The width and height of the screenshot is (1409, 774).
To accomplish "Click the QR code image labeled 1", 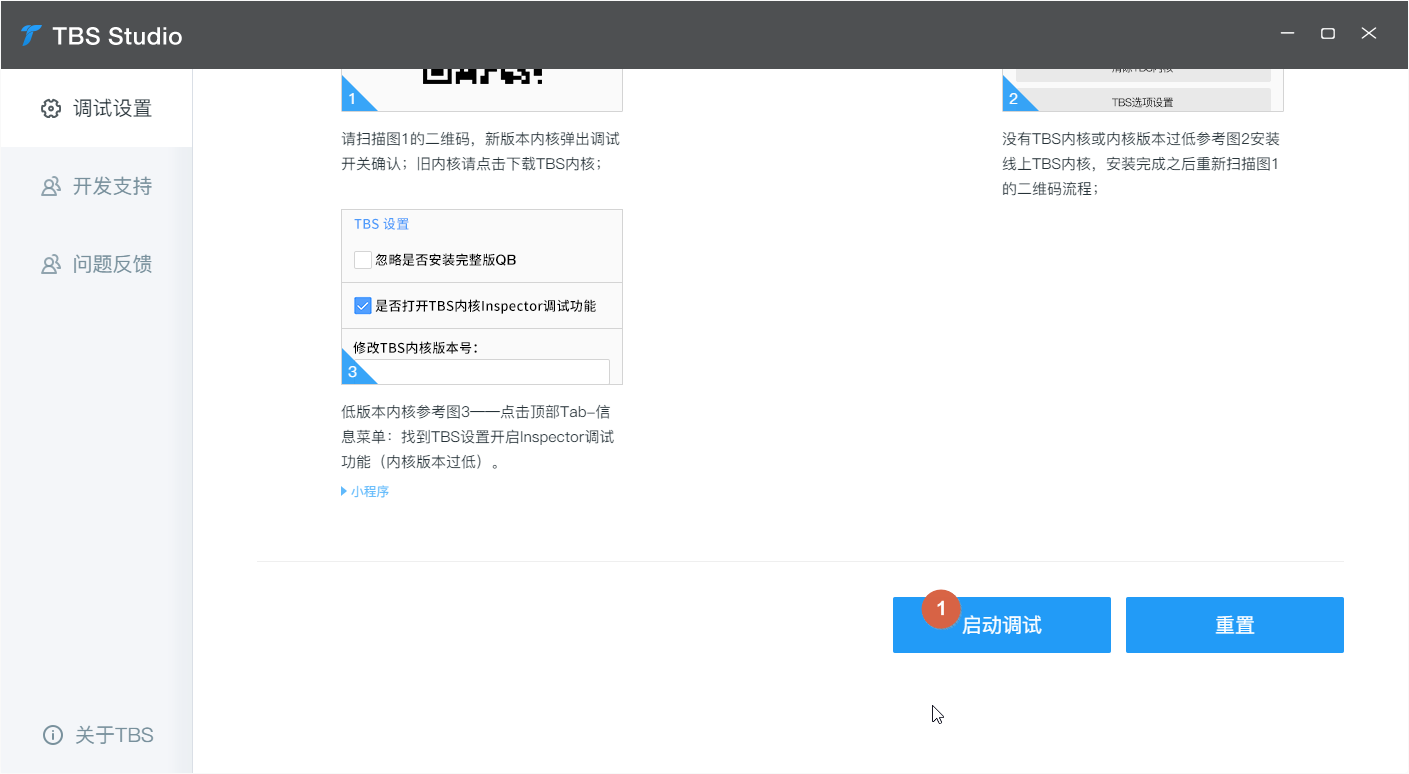I will [482, 90].
